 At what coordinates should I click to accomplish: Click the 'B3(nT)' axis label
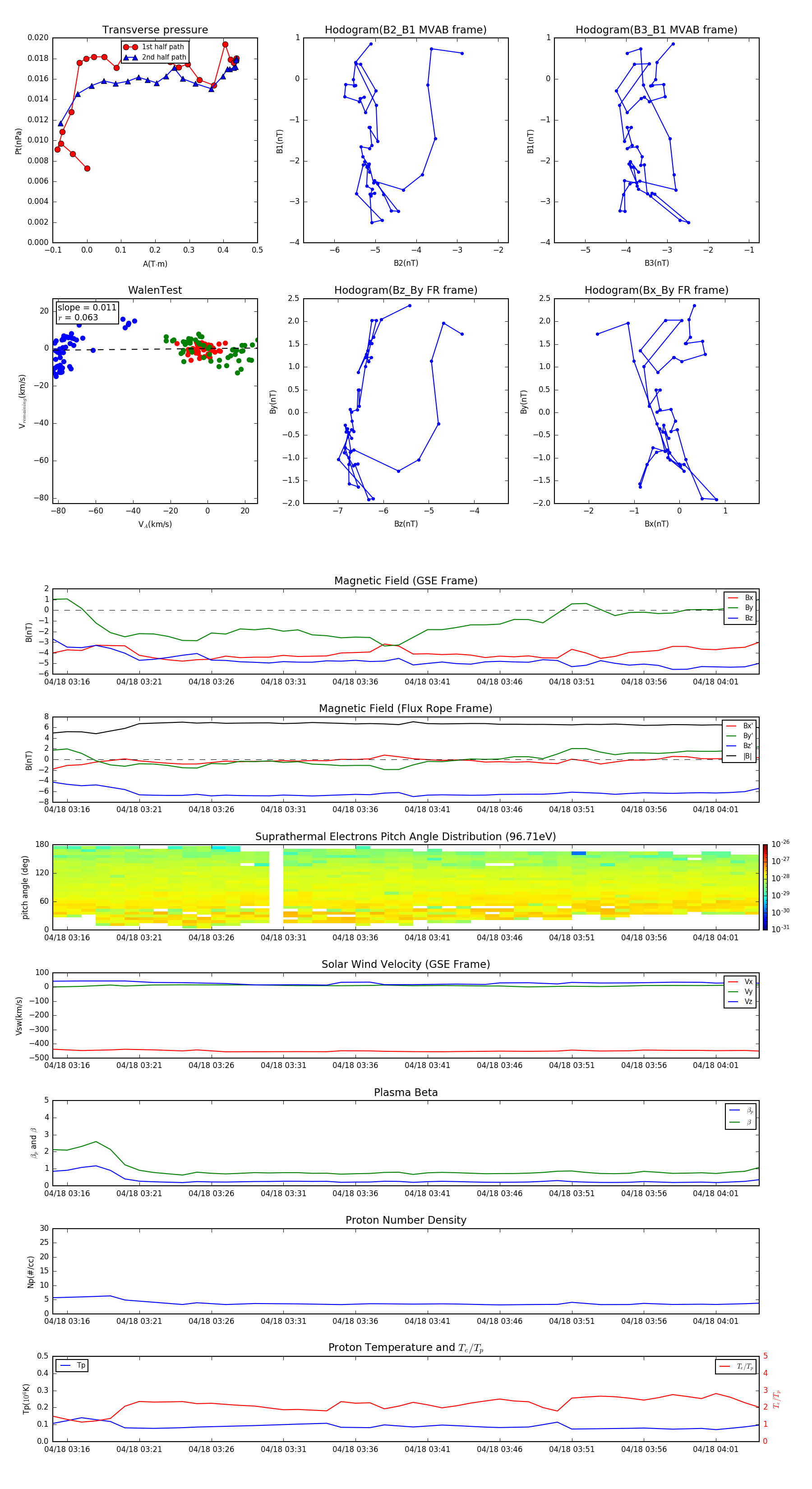(656, 263)
